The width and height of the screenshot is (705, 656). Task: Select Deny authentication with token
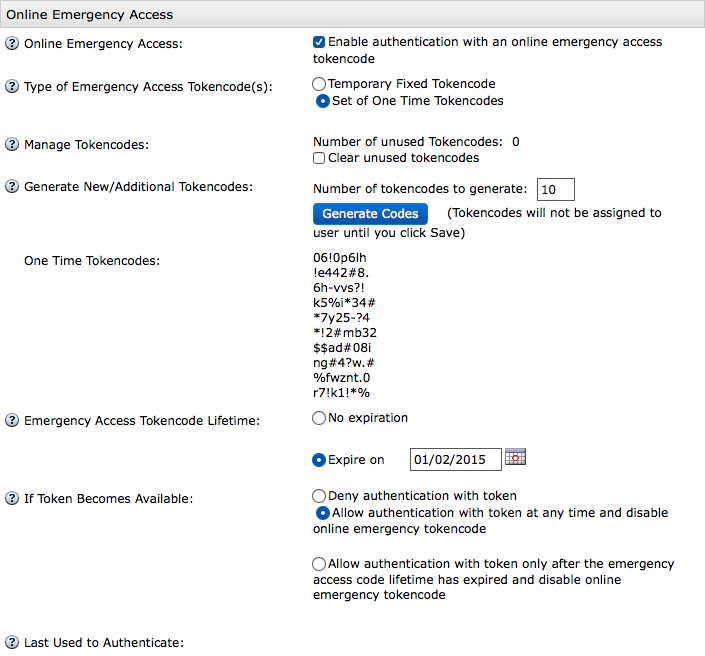pos(319,495)
